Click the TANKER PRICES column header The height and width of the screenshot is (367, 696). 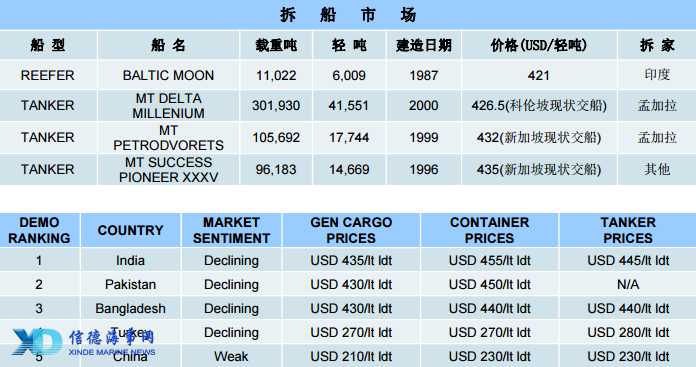628,230
